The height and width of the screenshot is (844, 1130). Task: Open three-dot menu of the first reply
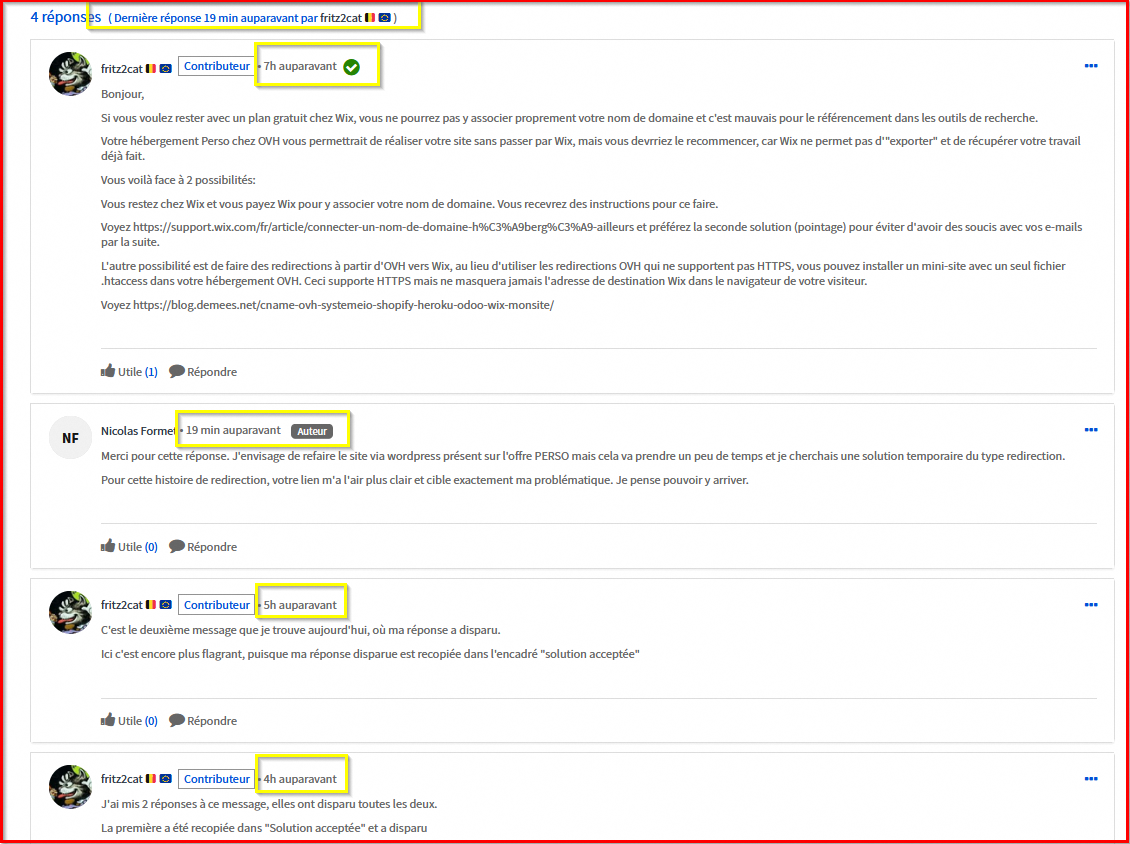[x=1090, y=66]
